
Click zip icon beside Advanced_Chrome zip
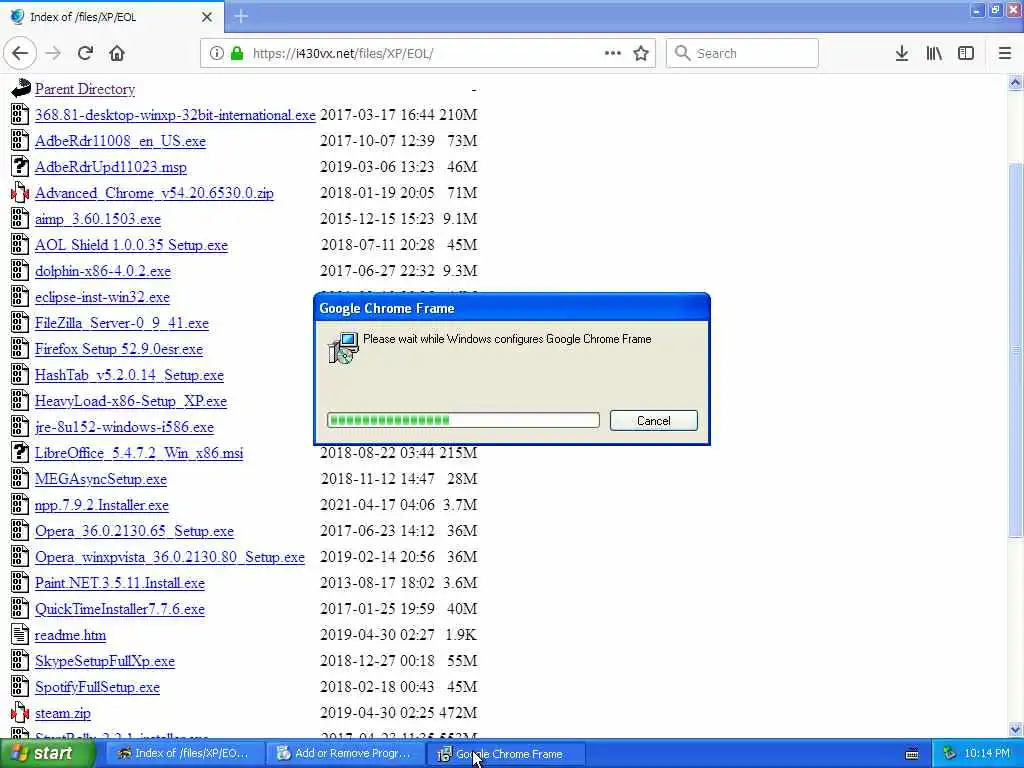20,193
